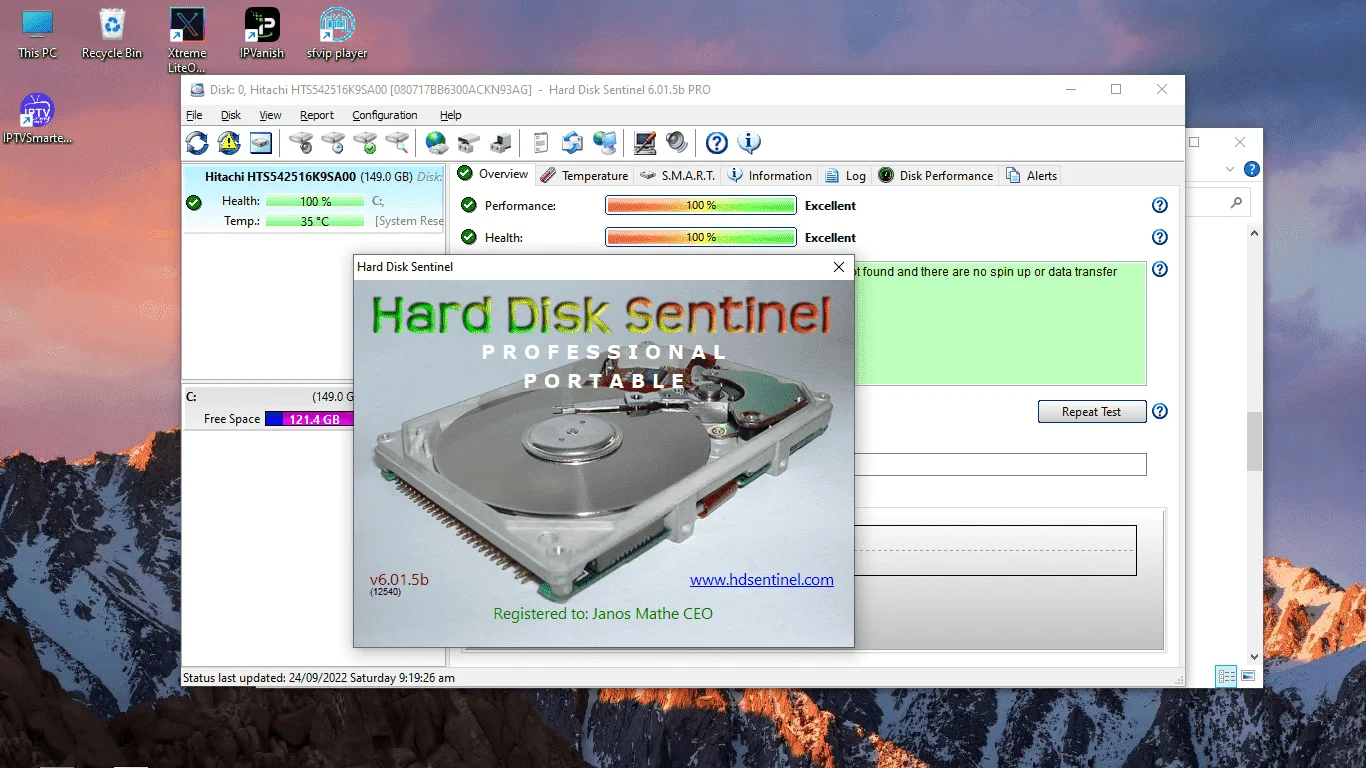Open the blue question mark help toolbar icon
The height and width of the screenshot is (768, 1366).
[716, 143]
